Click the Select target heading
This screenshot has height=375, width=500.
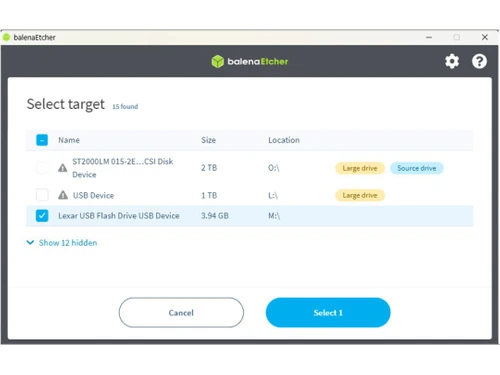[66, 104]
